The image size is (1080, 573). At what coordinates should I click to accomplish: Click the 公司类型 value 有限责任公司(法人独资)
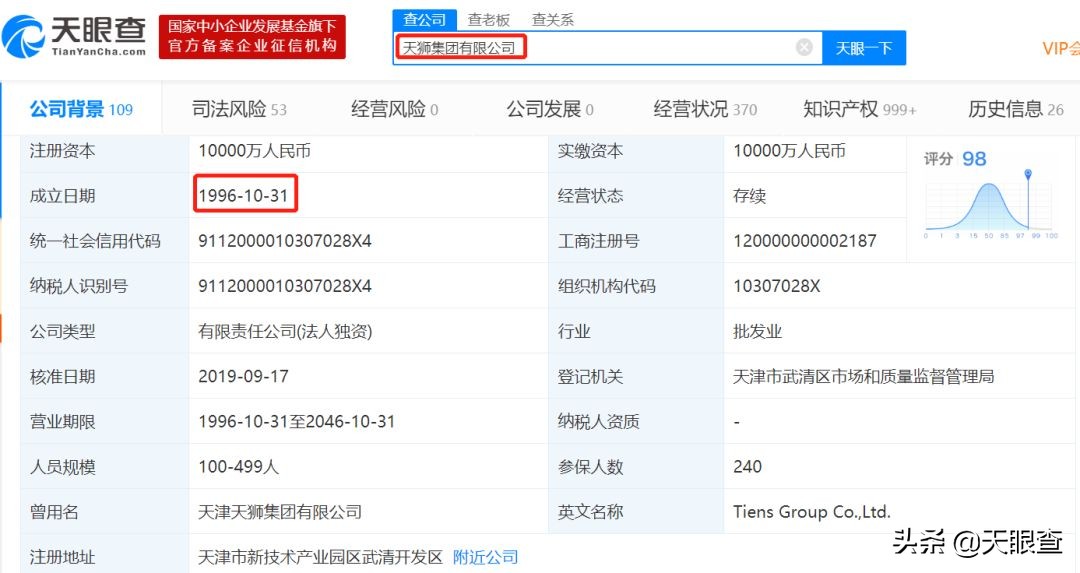pyautogui.click(x=285, y=331)
